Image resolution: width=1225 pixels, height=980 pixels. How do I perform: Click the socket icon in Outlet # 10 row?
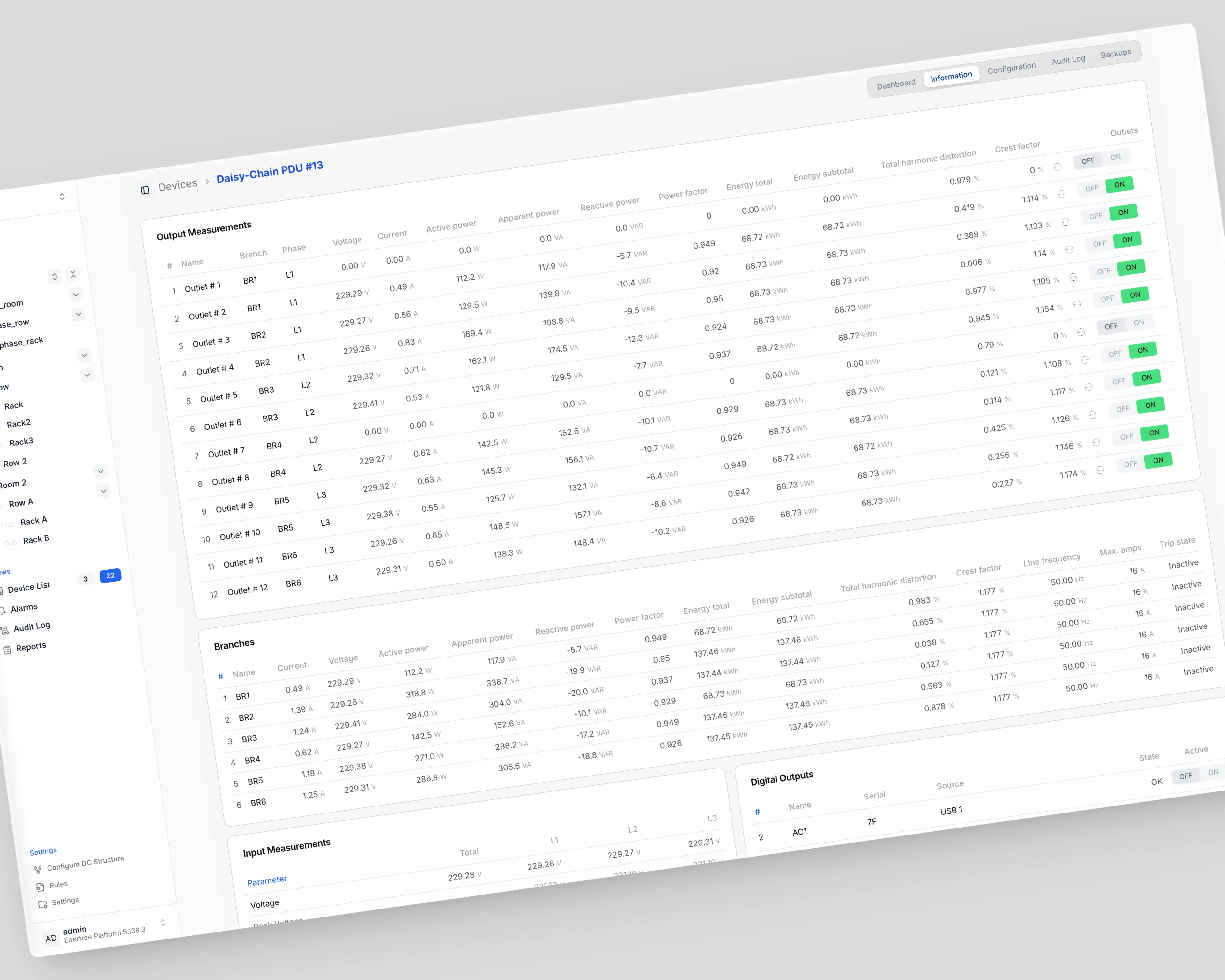pos(1093,415)
